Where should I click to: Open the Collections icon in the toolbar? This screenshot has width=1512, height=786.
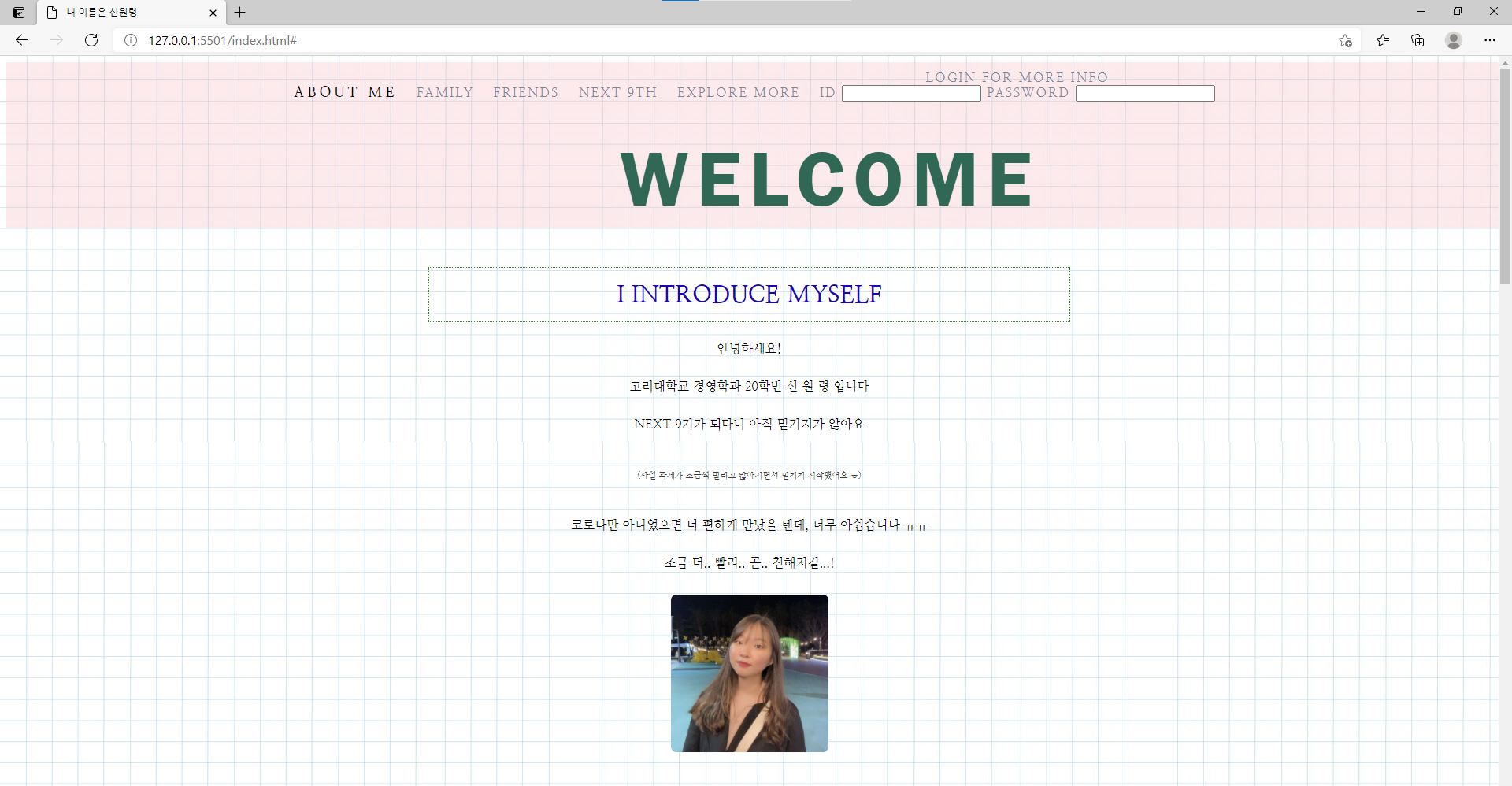click(1417, 40)
